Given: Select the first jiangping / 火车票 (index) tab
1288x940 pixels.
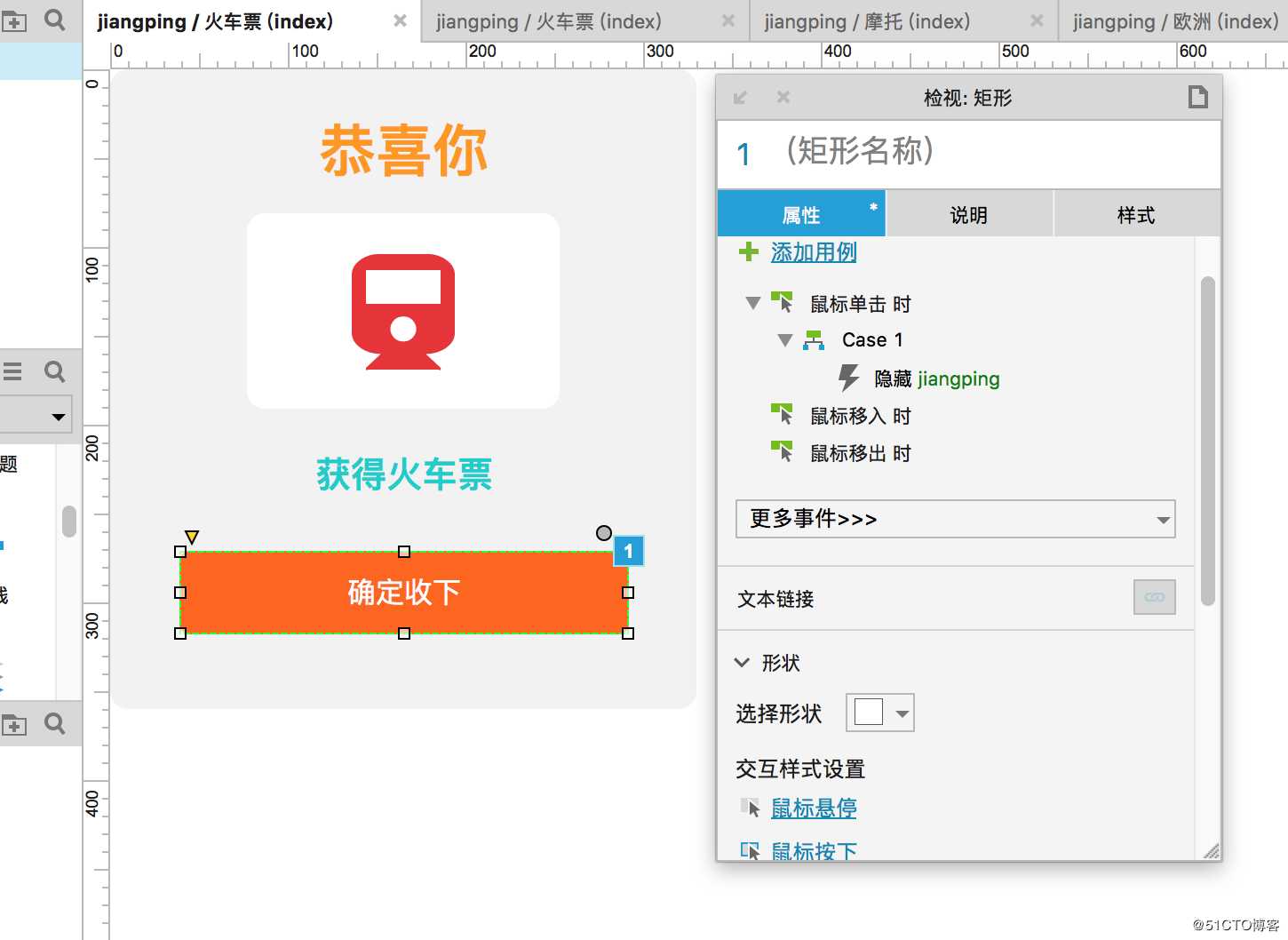Looking at the screenshot, I should [215, 21].
